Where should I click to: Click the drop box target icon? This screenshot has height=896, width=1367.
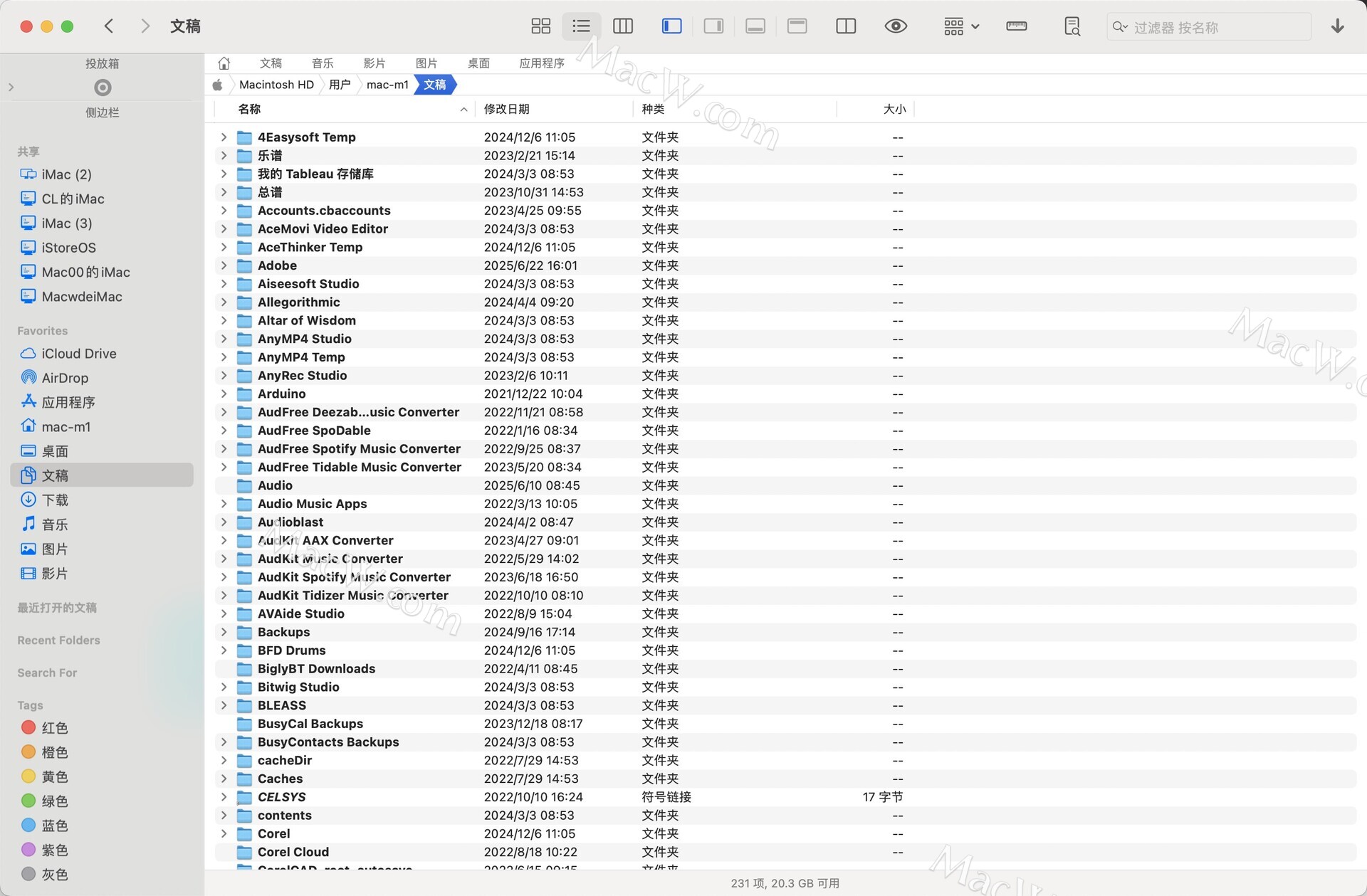click(103, 88)
